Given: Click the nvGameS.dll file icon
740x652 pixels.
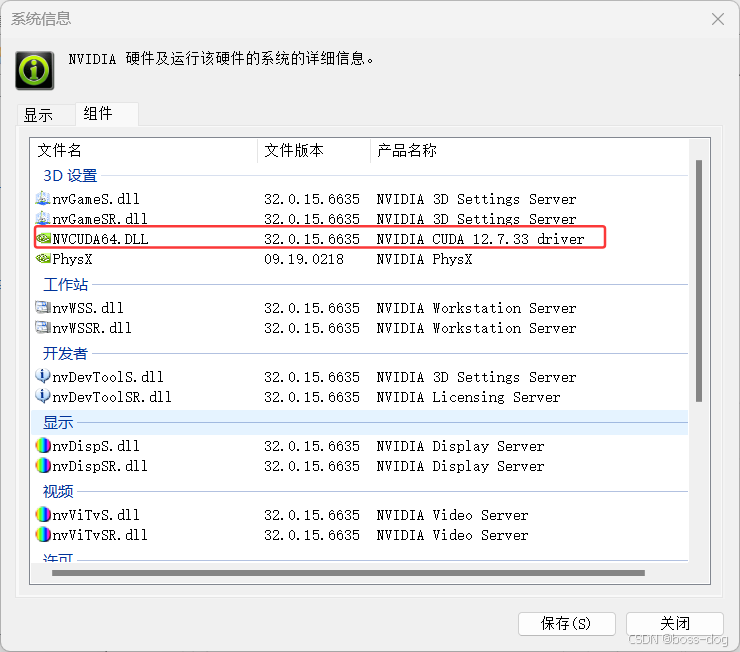Looking at the screenshot, I should click(42, 198).
